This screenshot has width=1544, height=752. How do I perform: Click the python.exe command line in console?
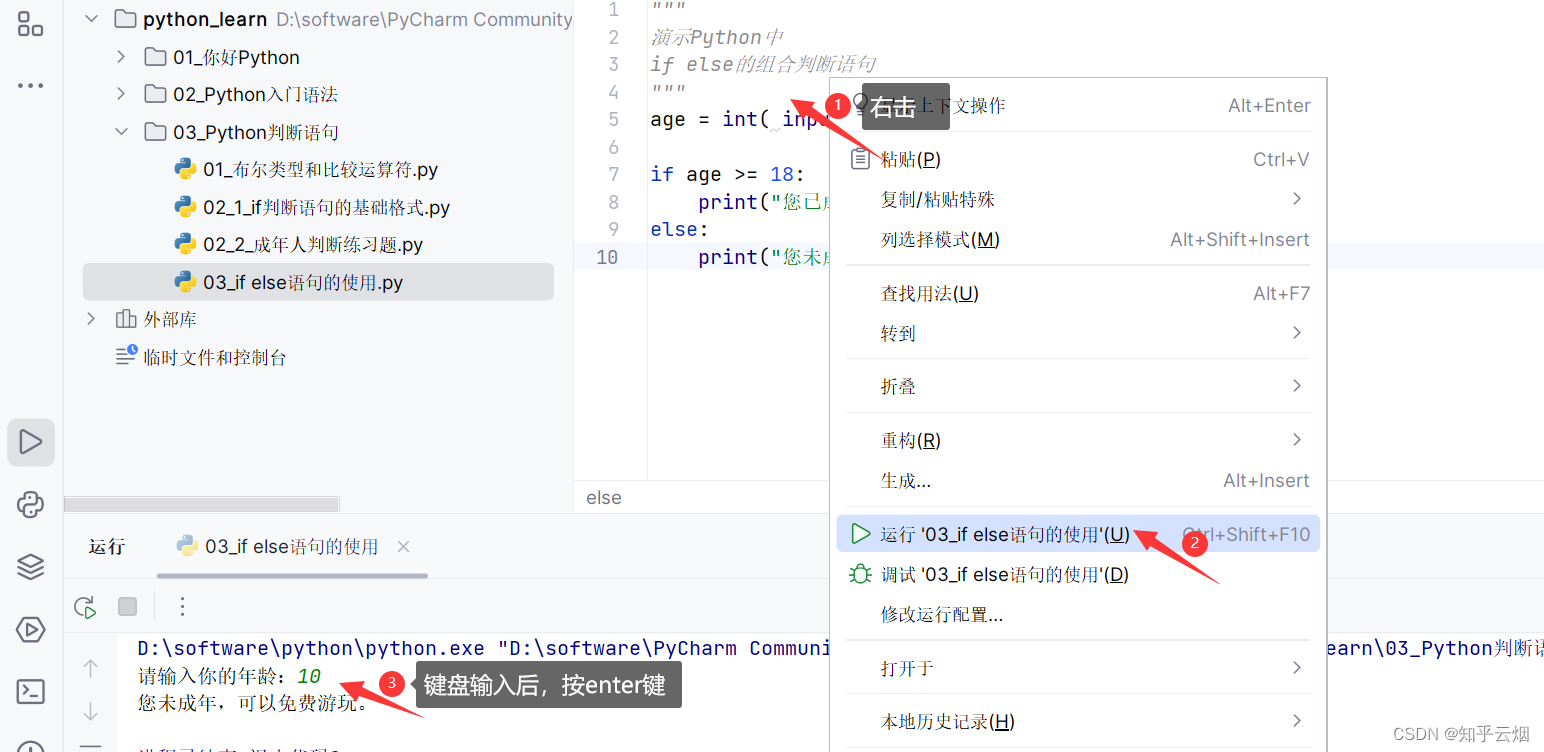[483, 648]
